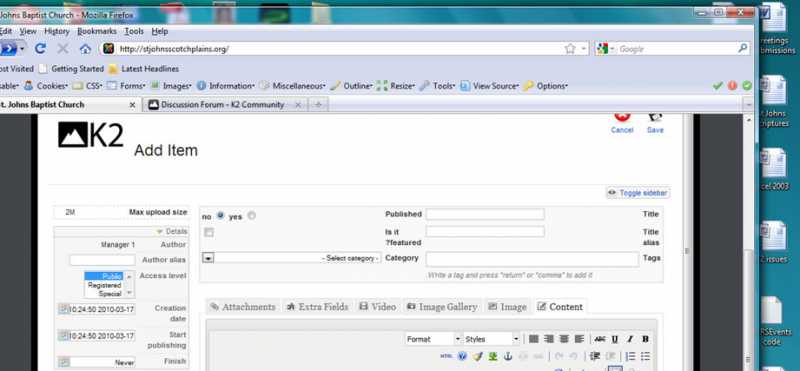Open the Bookmarks menu

coord(97,31)
